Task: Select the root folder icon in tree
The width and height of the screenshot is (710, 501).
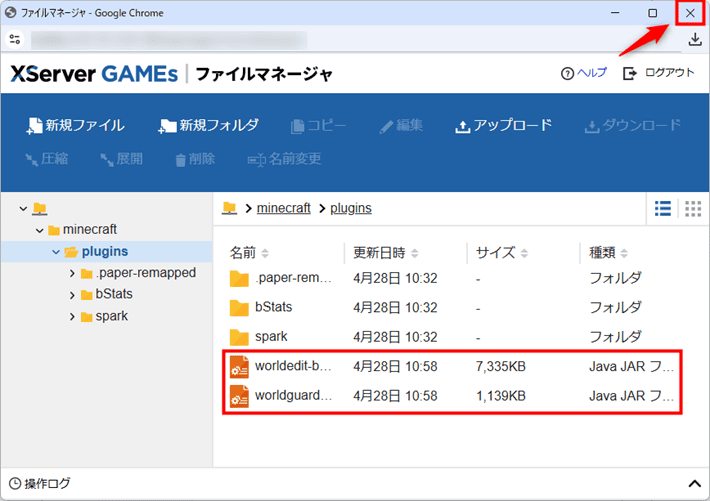Action: 40,208
